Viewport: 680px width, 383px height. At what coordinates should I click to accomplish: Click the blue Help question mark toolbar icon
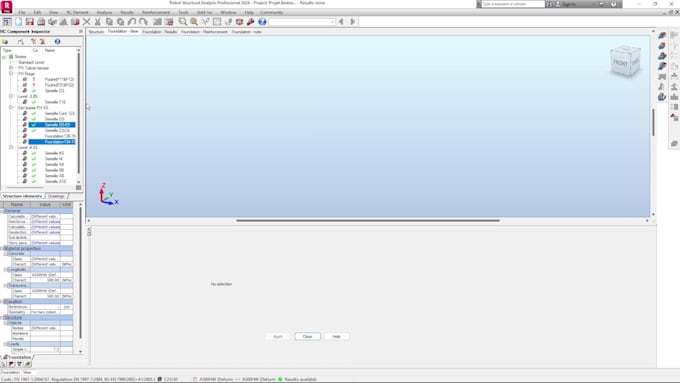262,22
